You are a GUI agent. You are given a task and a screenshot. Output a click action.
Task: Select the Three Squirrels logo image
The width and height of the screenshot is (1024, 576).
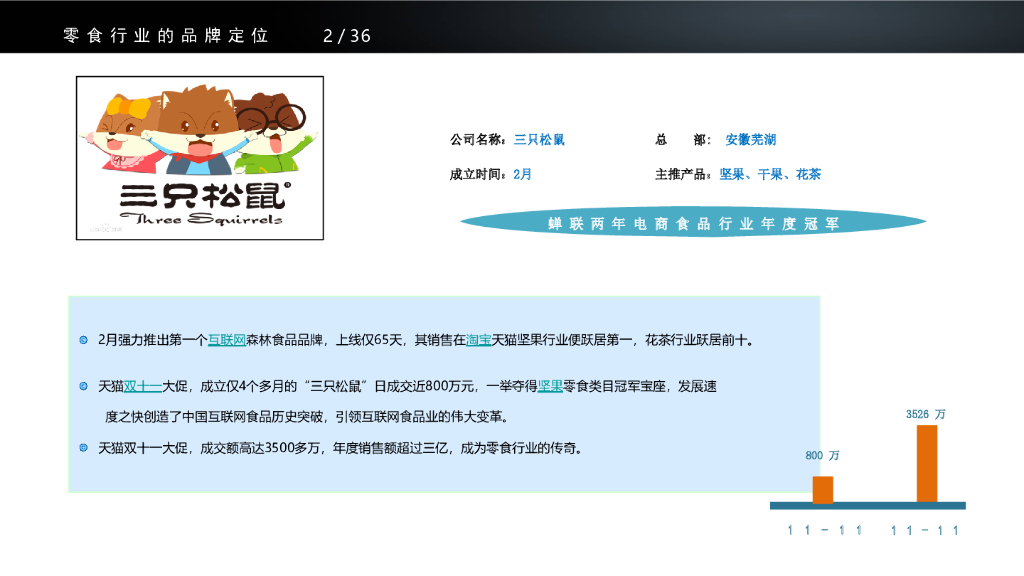[200, 158]
